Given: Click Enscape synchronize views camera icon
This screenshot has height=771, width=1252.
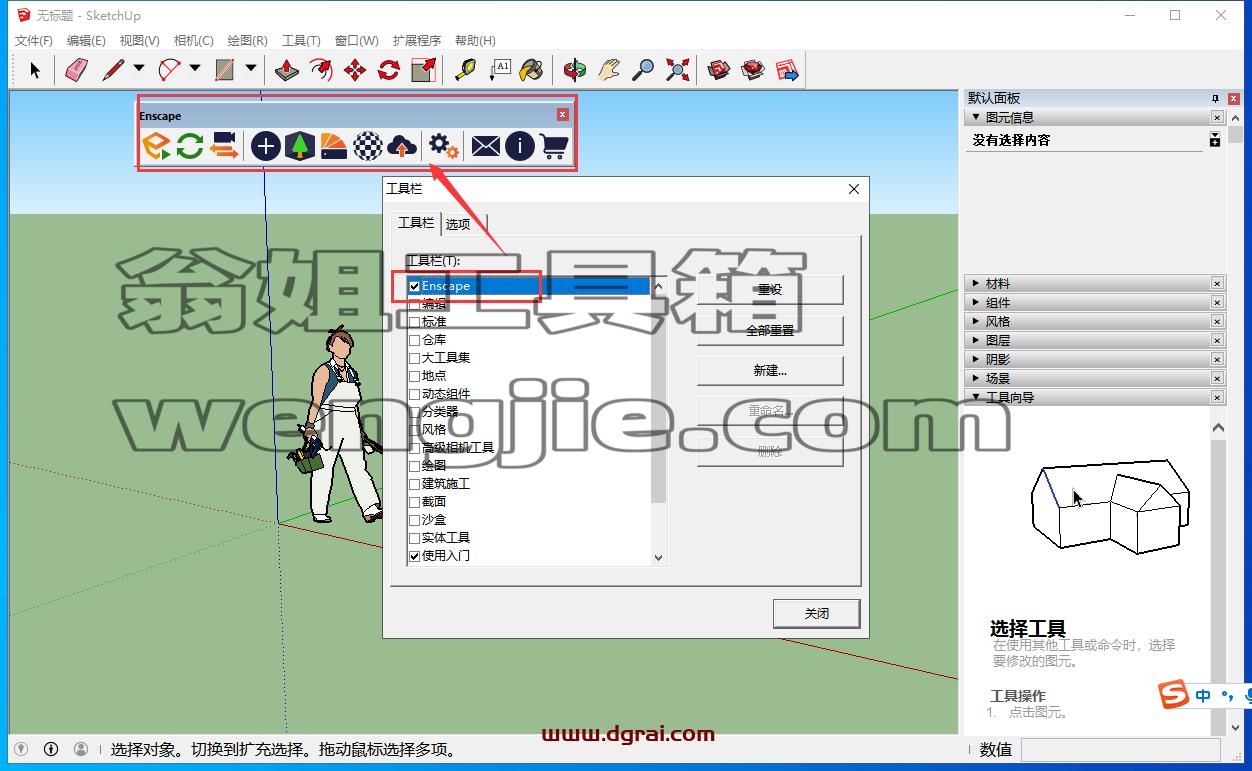Looking at the screenshot, I should click(x=224, y=147).
